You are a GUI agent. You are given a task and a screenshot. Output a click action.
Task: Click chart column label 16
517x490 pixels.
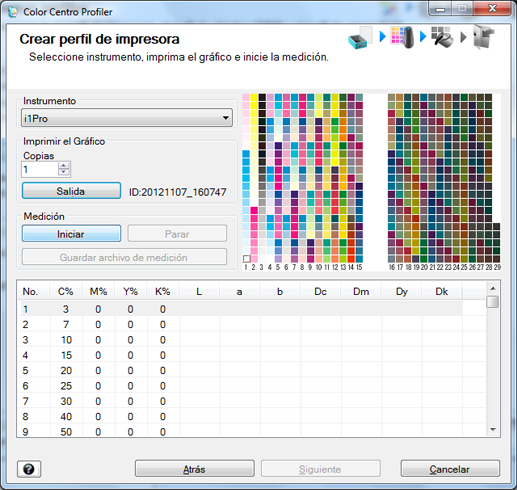[x=392, y=267]
